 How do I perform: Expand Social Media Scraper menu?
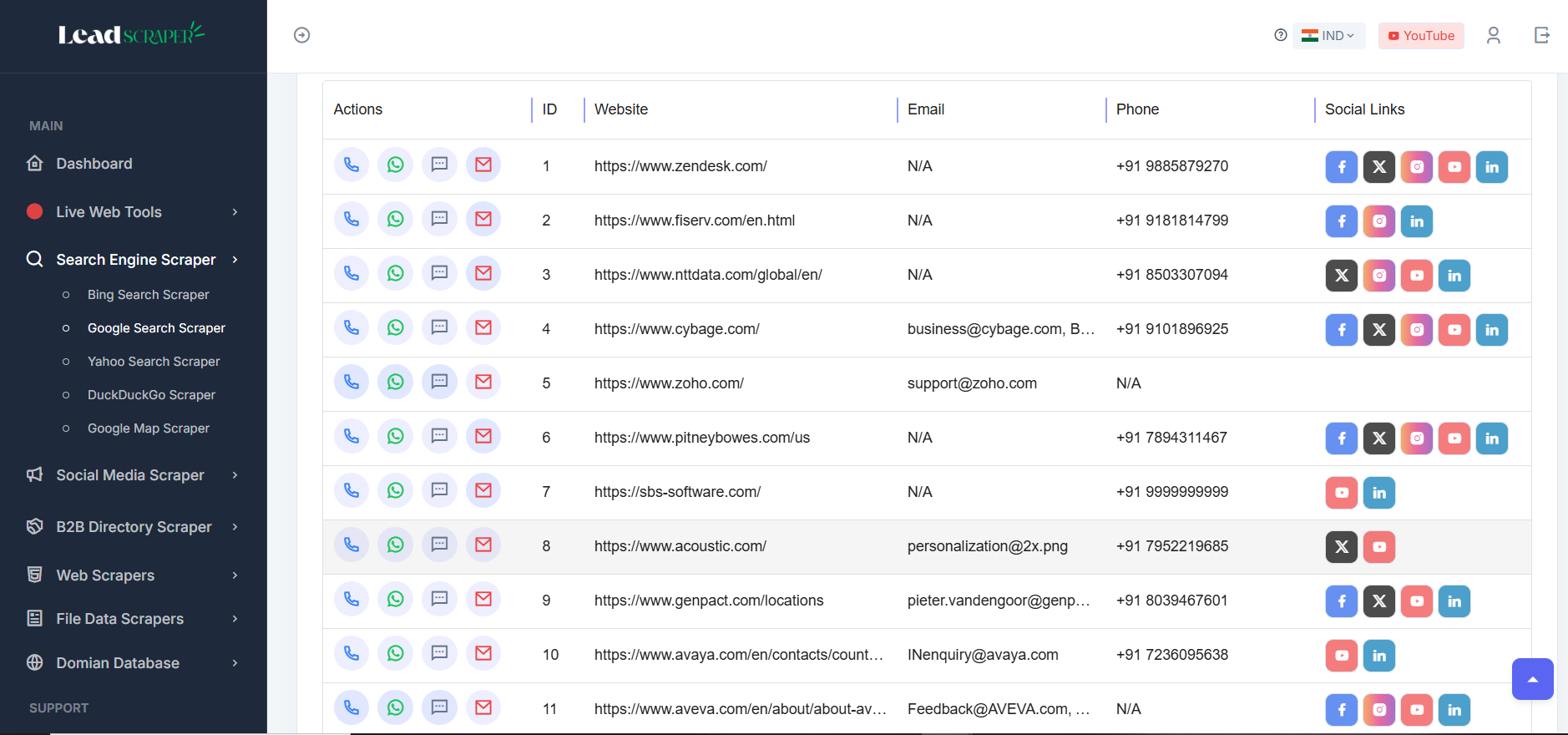point(134,475)
